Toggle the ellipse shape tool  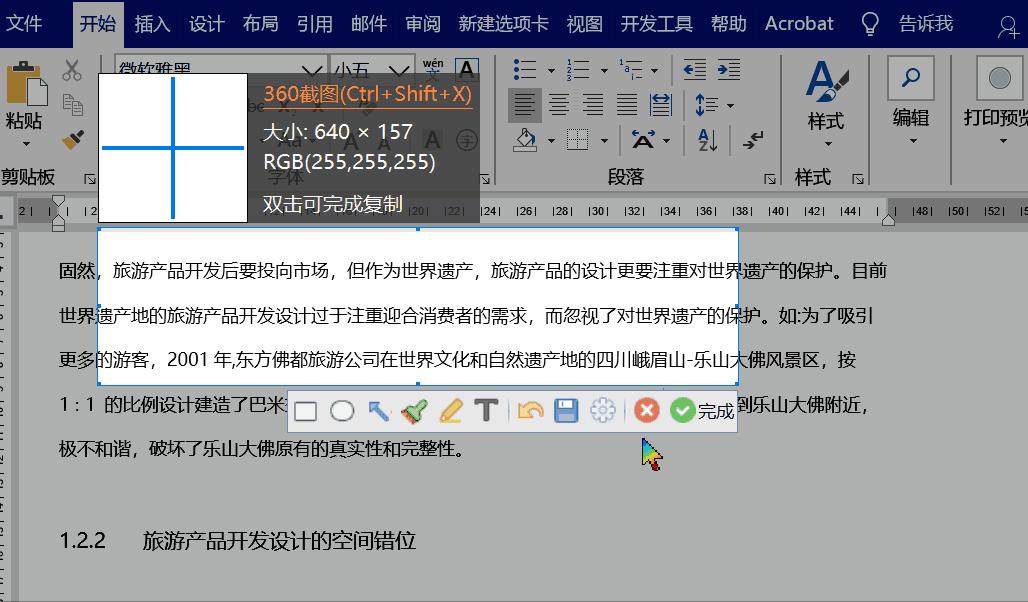[x=343, y=410]
